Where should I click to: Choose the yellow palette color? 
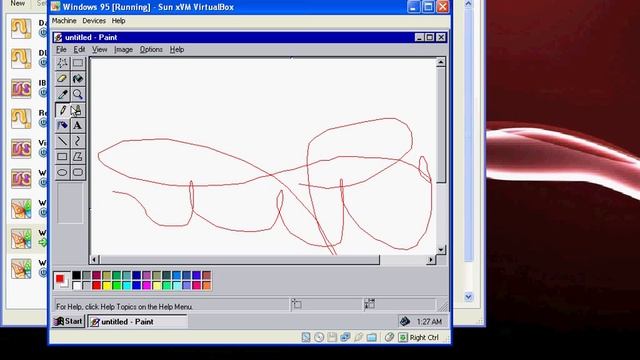(107, 285)
